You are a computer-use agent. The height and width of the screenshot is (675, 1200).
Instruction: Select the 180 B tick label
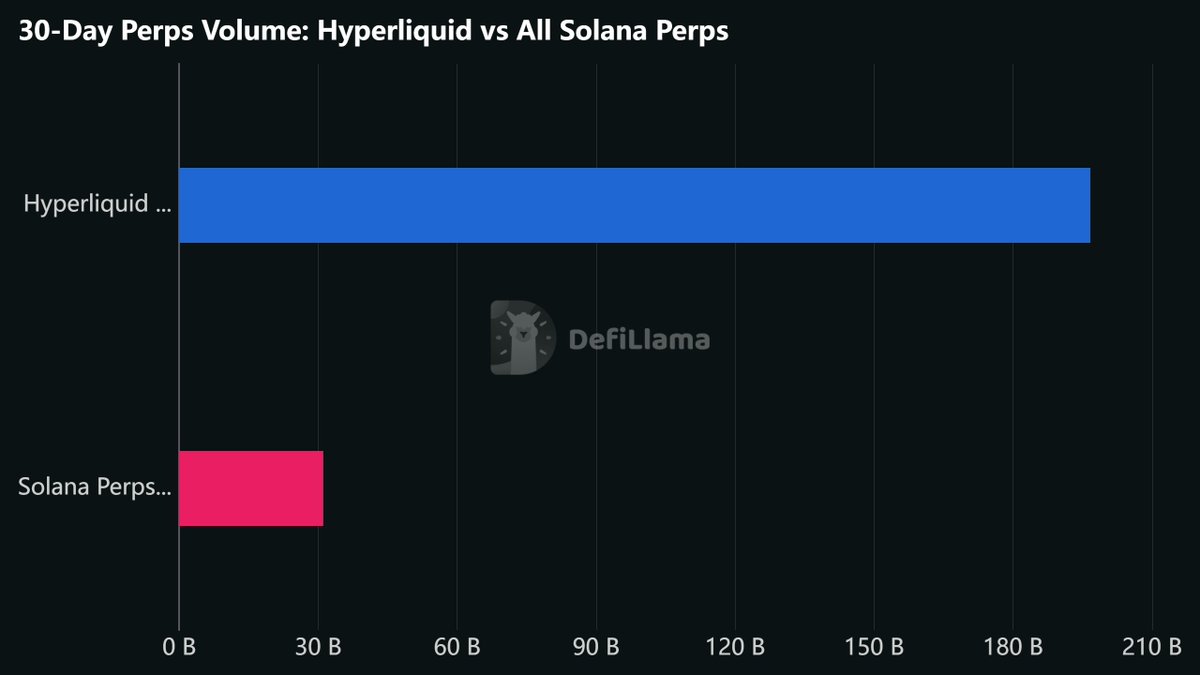(1013, 647)
